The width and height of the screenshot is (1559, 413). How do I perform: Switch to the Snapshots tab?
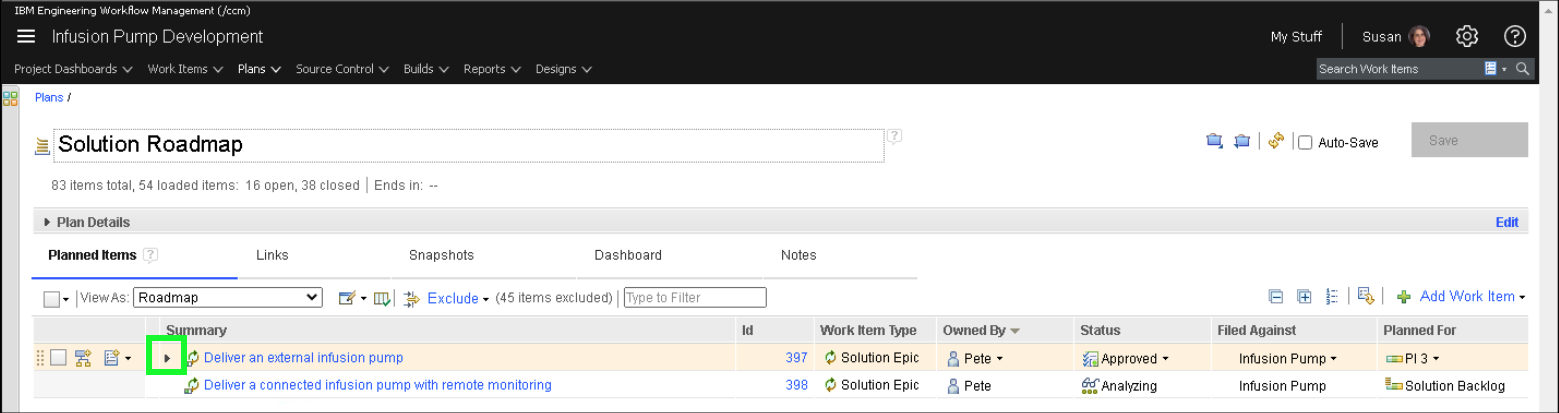[x=441, y=255]
